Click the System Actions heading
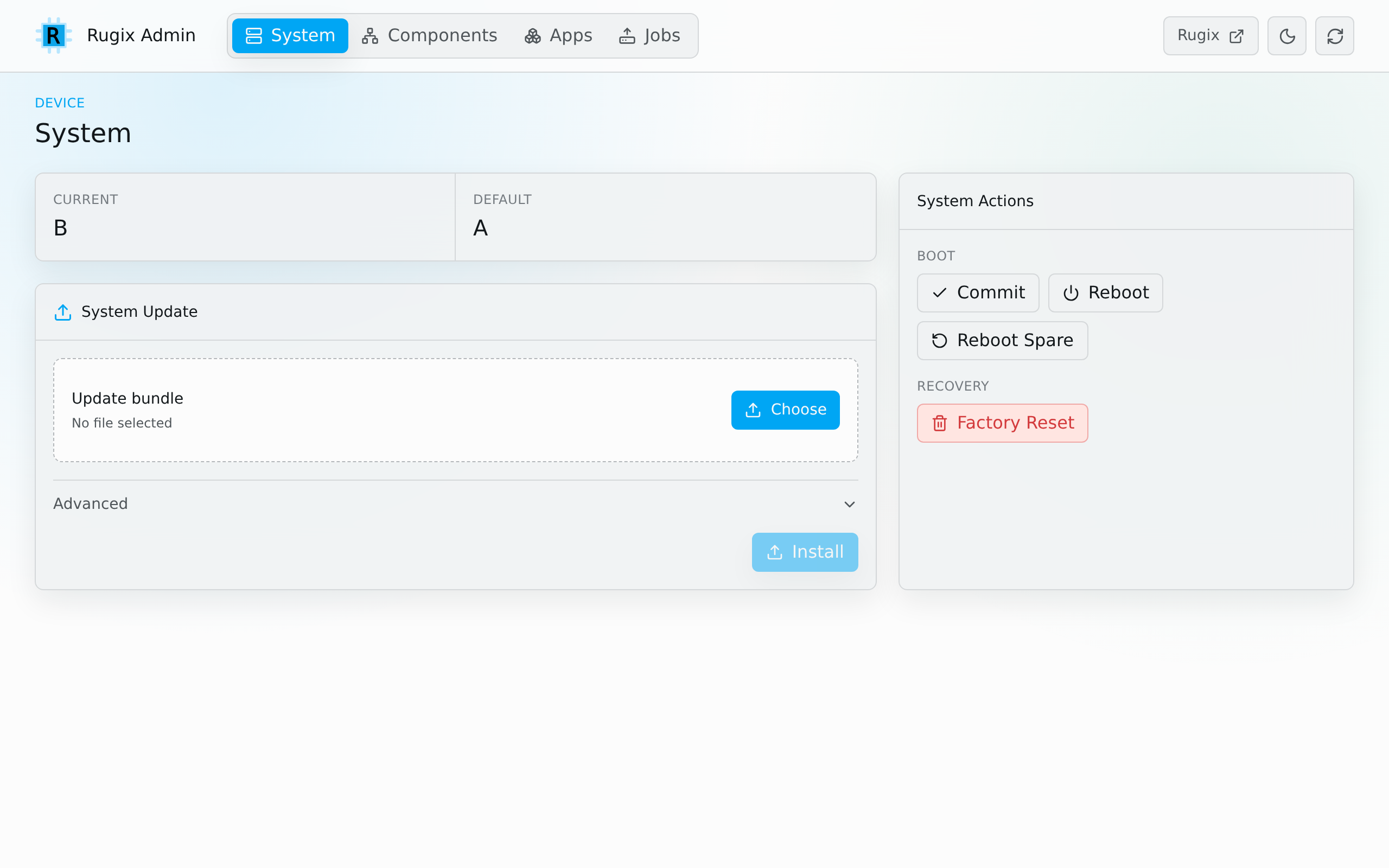This screenshot has height=868, width=1389. [974, 201]
